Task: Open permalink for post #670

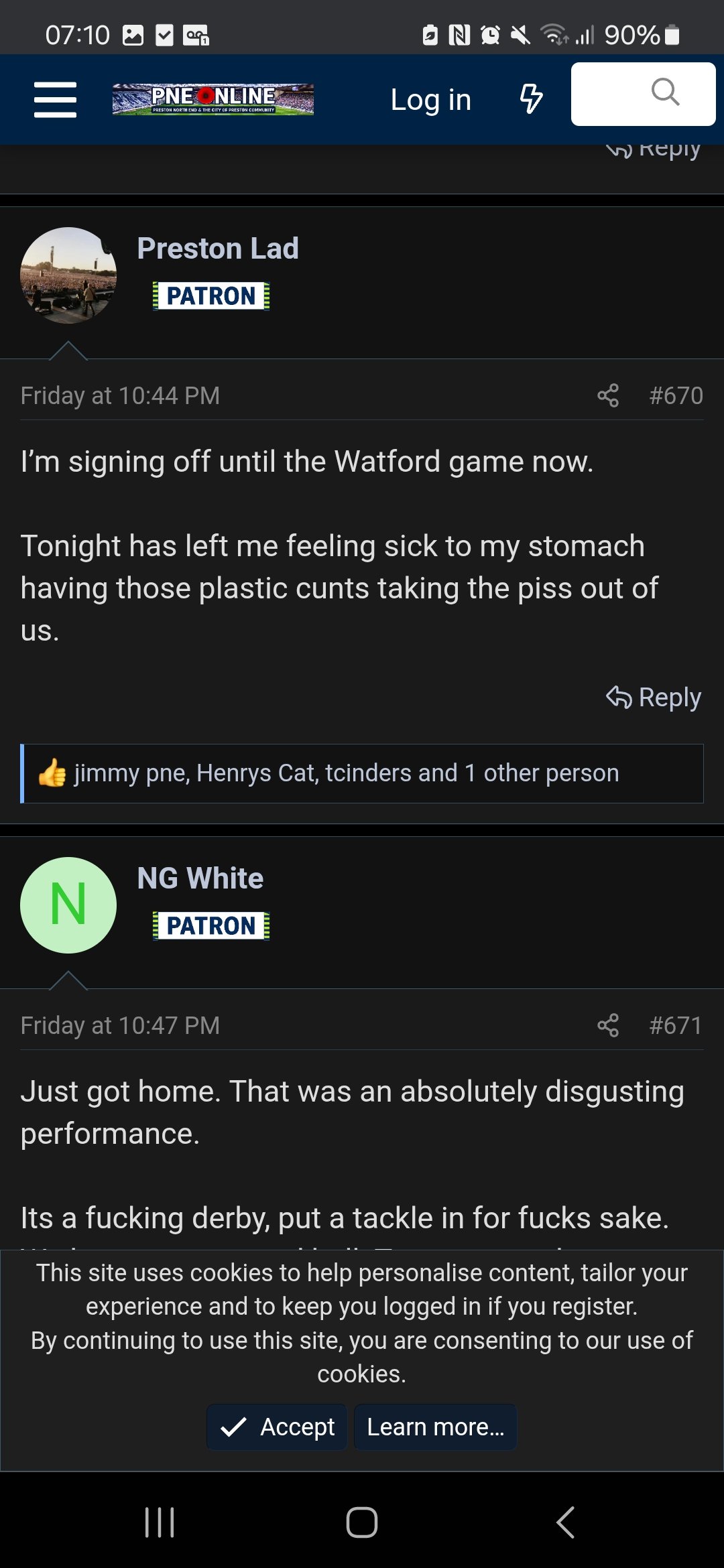Action: (676, 395)
